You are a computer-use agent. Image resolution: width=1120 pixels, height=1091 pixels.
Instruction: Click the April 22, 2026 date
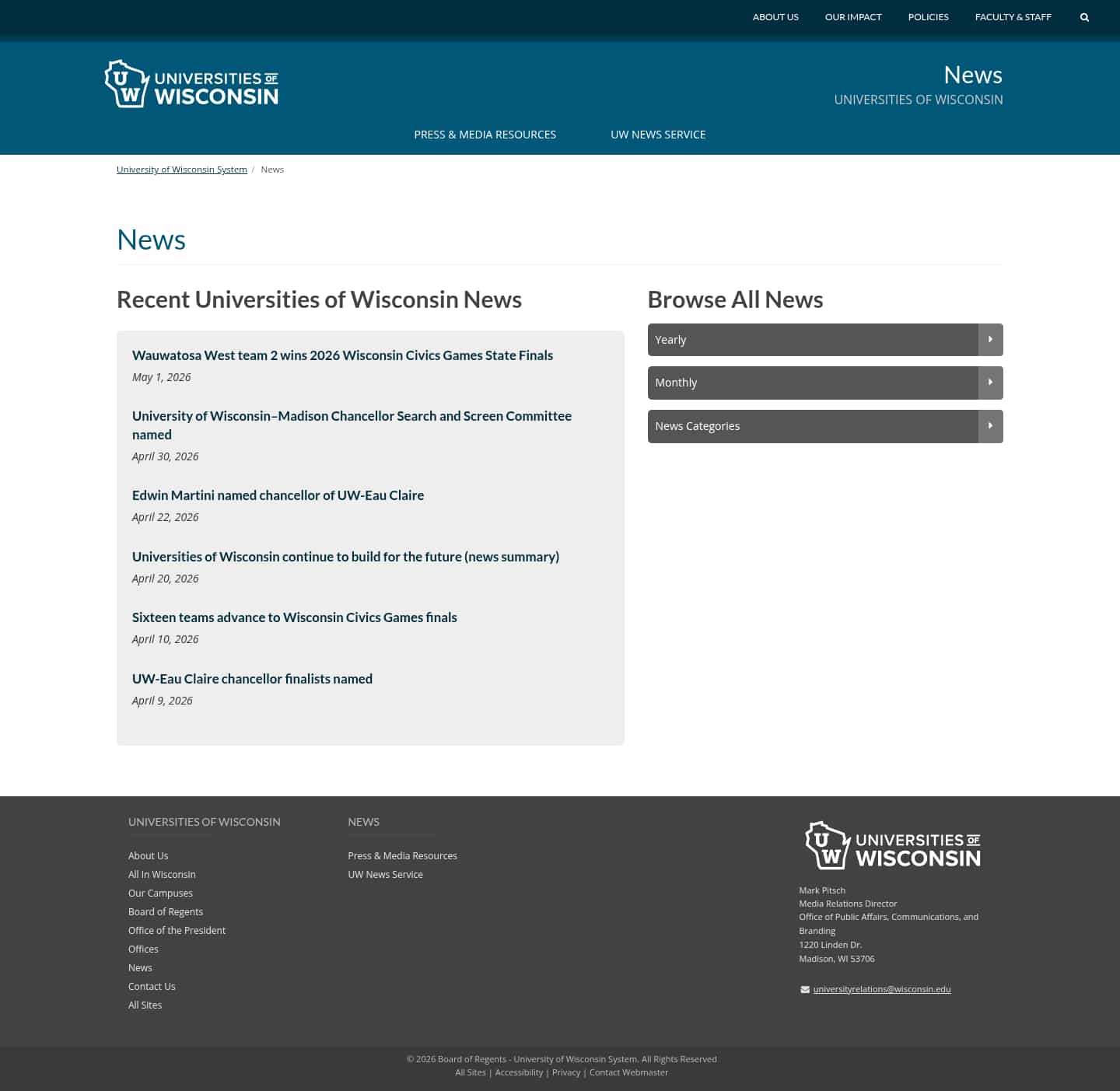click(x=165, y=517)
